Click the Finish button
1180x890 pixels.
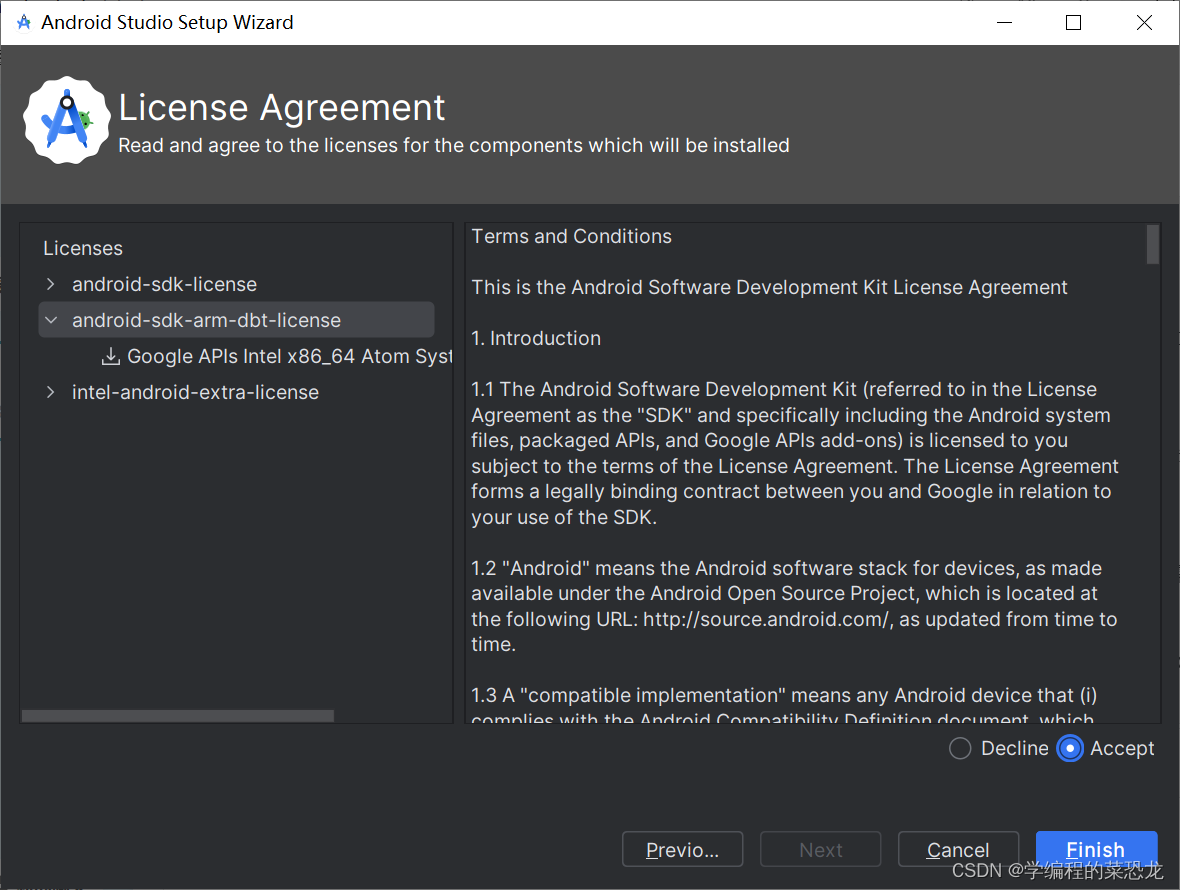(x=1096, y=849)
